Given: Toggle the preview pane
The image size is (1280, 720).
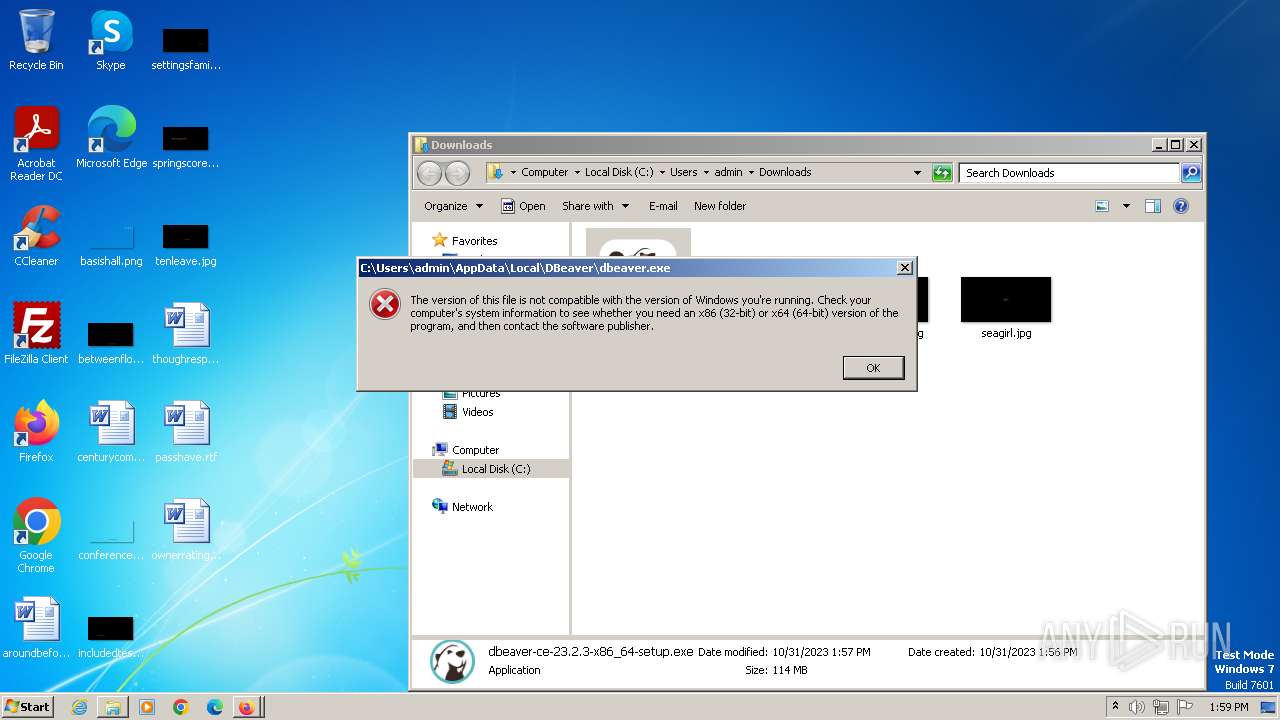Looking at the screenshot, I should coord(1153,206).
